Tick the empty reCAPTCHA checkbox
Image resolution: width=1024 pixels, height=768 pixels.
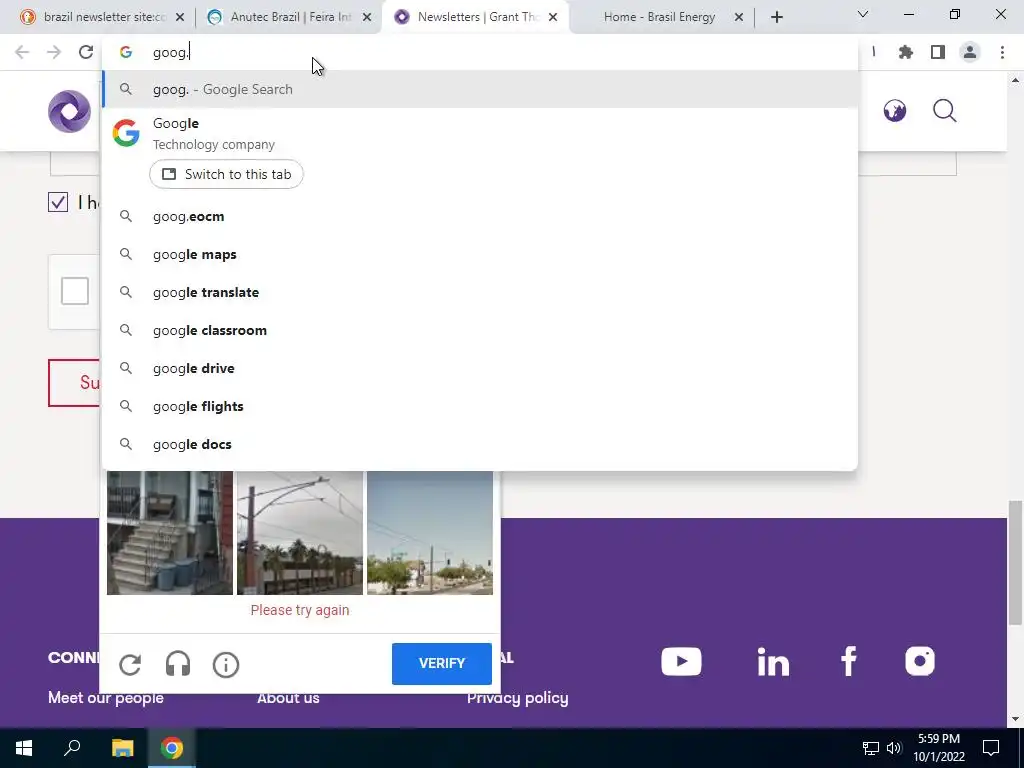[75, 291]
